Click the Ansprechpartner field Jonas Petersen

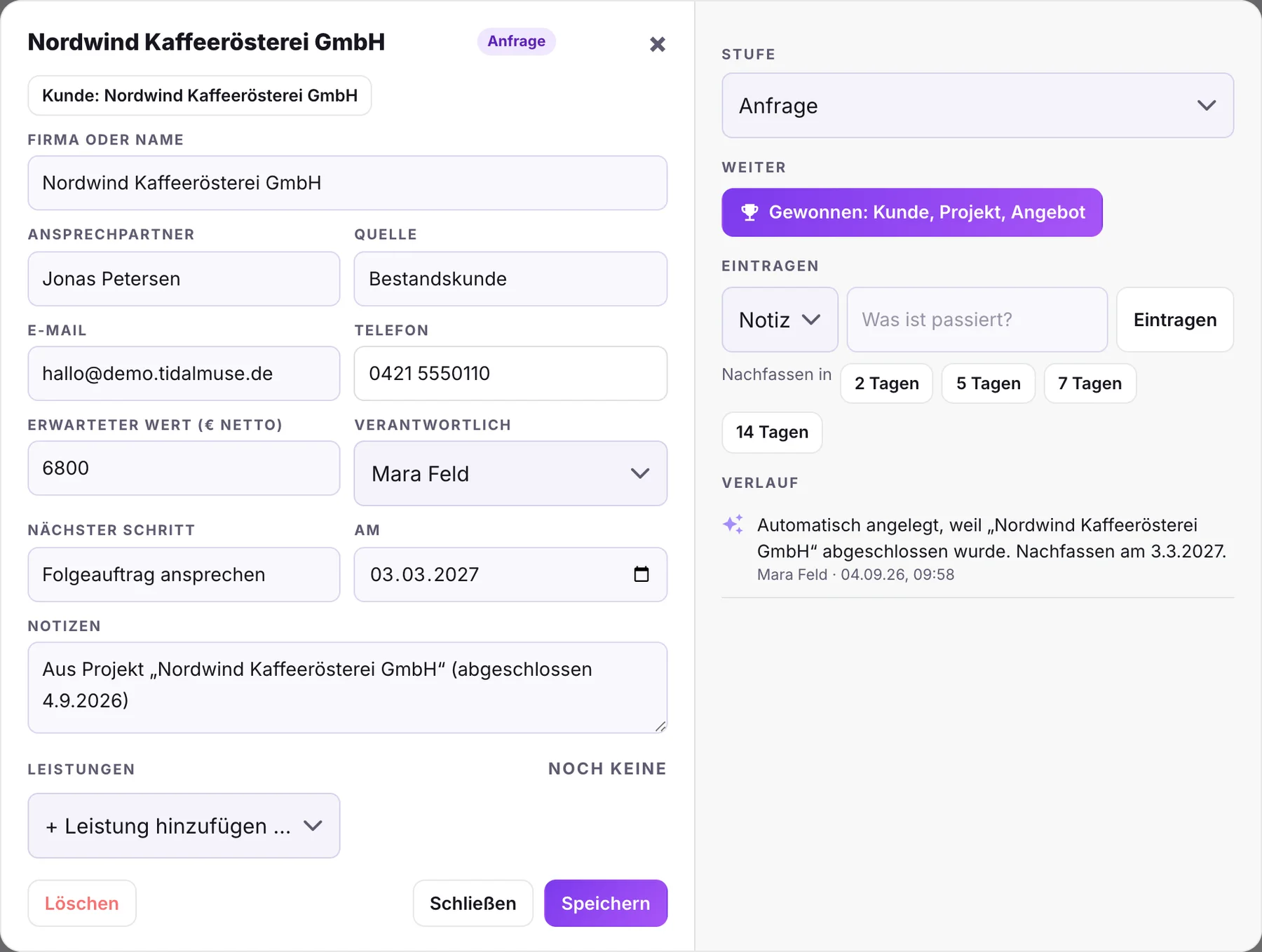coord(184,279)
